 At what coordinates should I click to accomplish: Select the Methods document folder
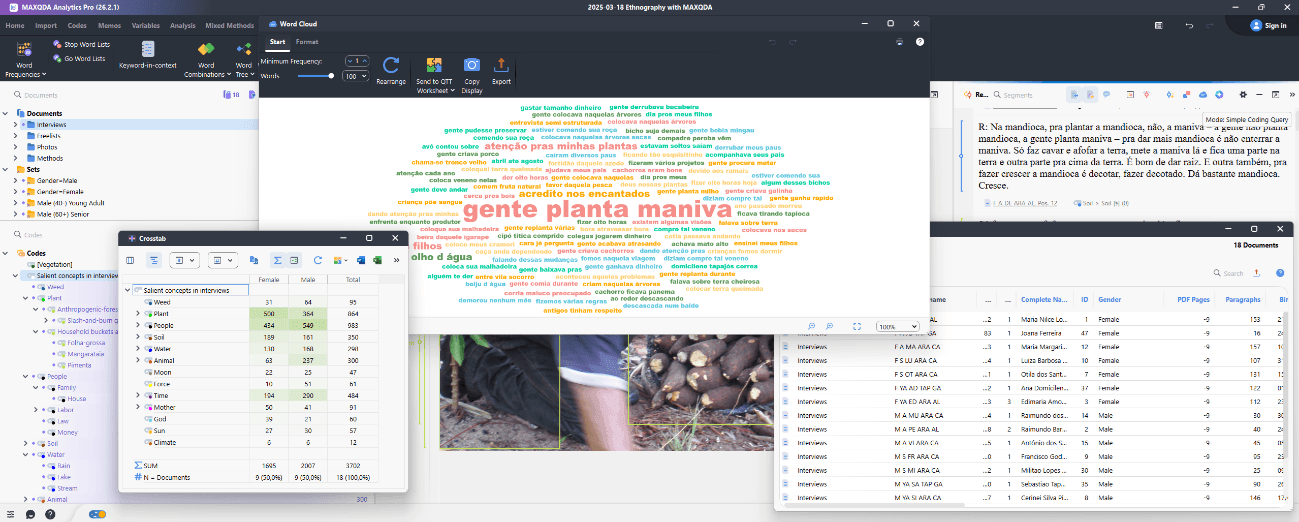pyautogui.click(x=50, y=158)
